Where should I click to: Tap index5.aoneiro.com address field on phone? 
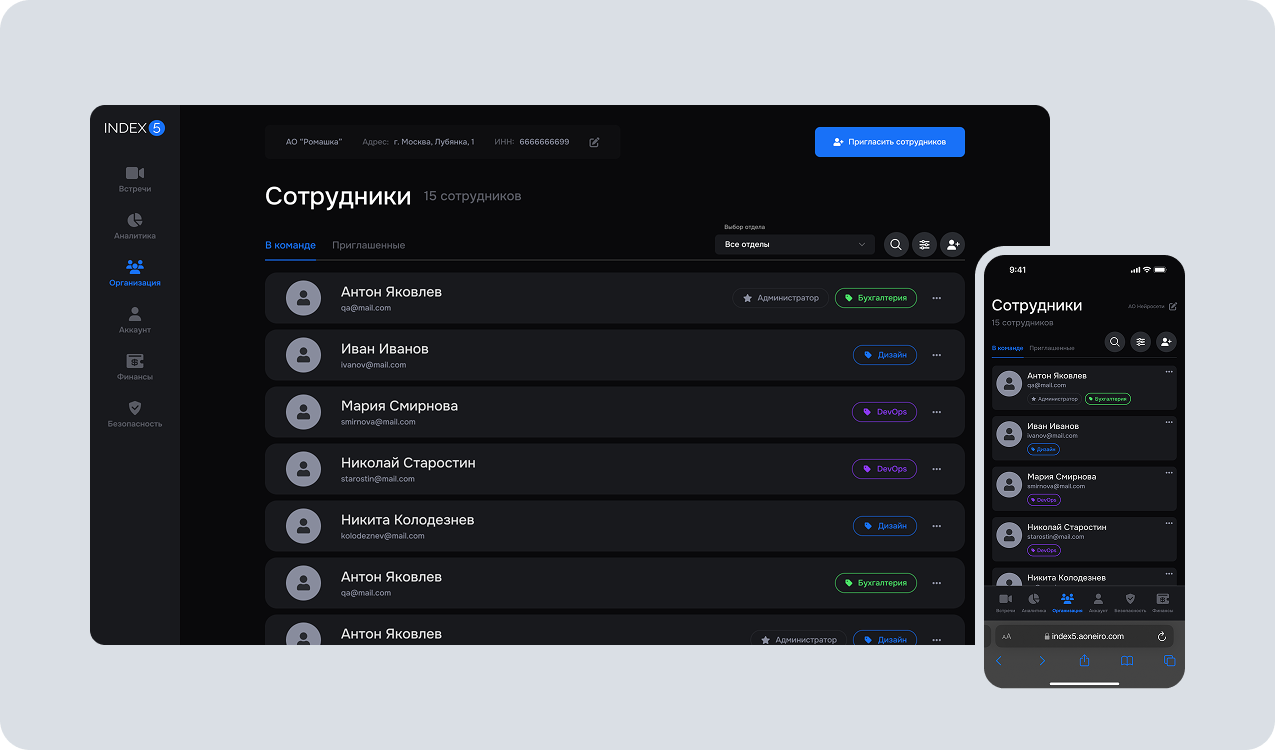click(1084, 636)
